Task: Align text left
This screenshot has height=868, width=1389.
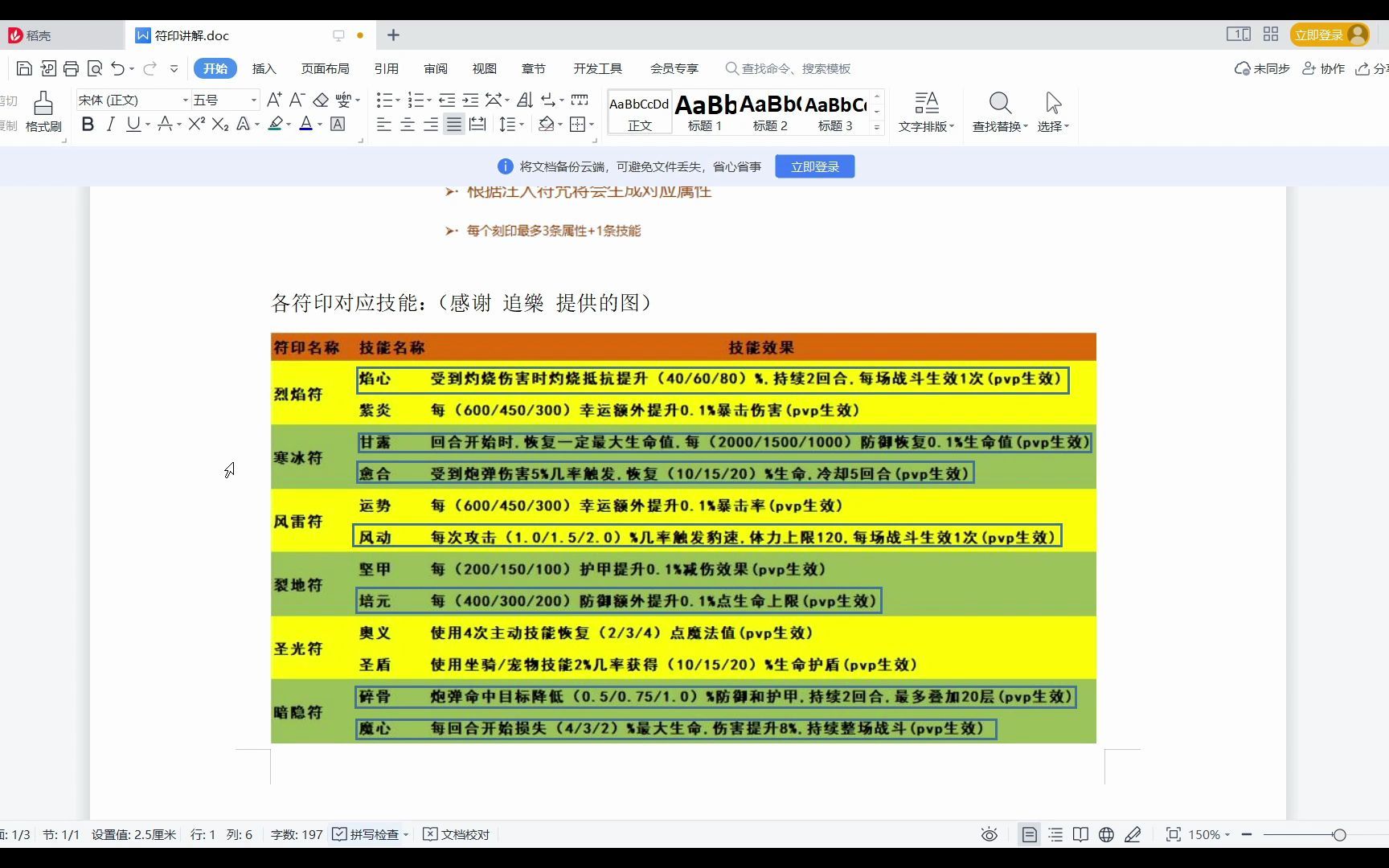Action: coord(384,124)
